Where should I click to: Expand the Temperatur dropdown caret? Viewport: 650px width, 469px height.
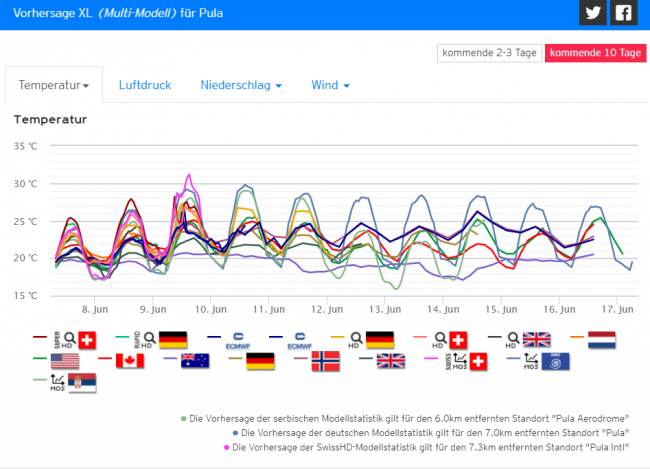[x=86, y=86]
